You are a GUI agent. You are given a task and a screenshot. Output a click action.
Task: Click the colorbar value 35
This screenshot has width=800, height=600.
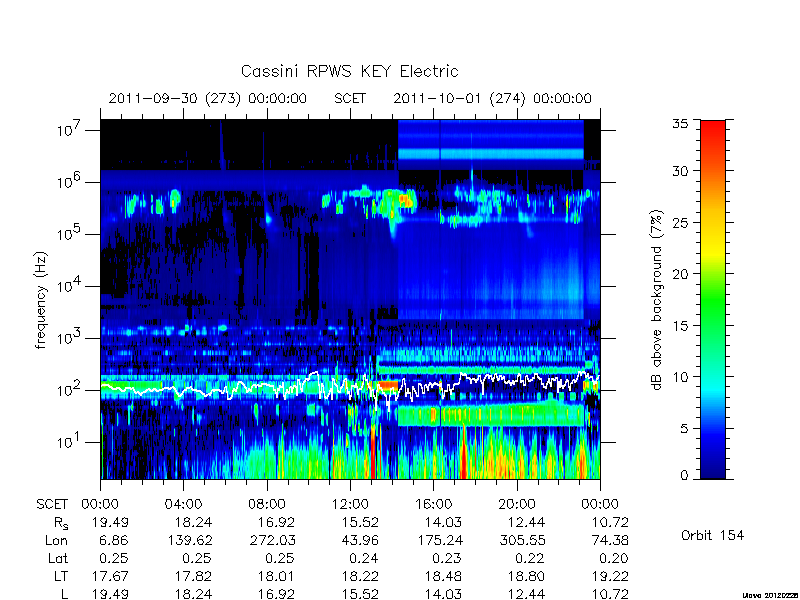681,124
